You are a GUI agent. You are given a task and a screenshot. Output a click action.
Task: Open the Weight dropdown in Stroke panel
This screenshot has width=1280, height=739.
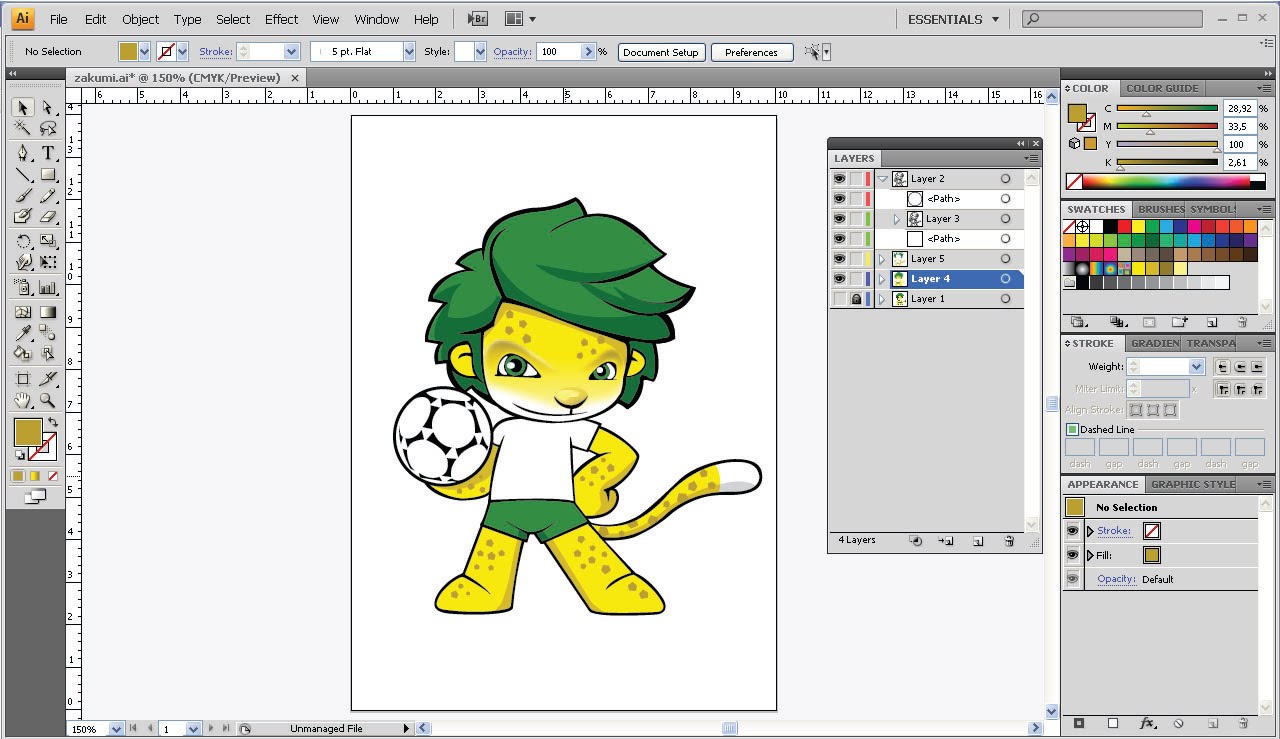point(1196,367)
